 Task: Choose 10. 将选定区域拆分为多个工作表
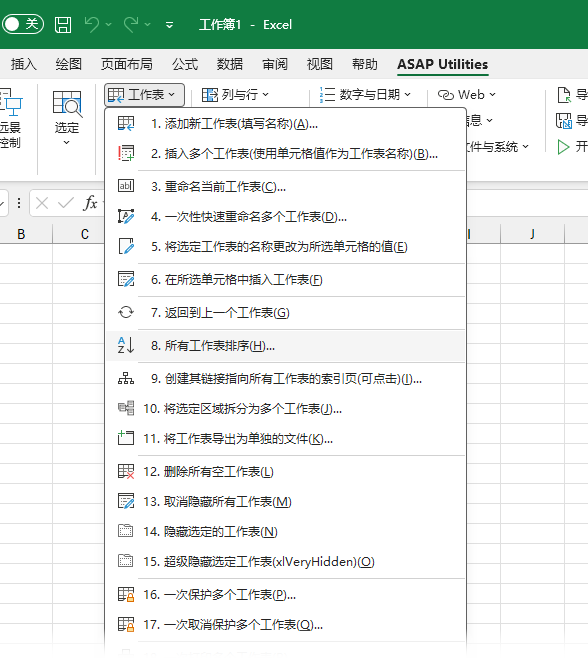pos(286,409)
